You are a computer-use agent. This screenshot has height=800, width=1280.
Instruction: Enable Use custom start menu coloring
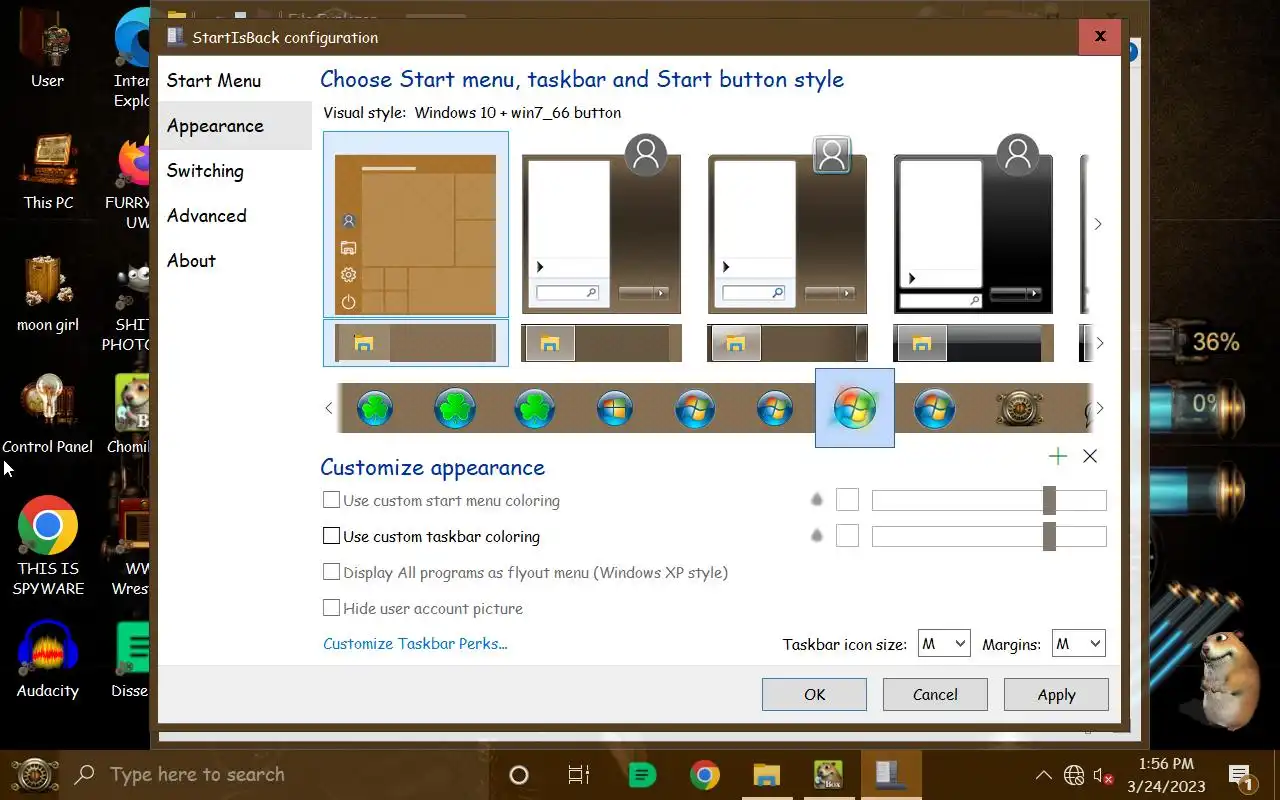[x=441, y=500]
